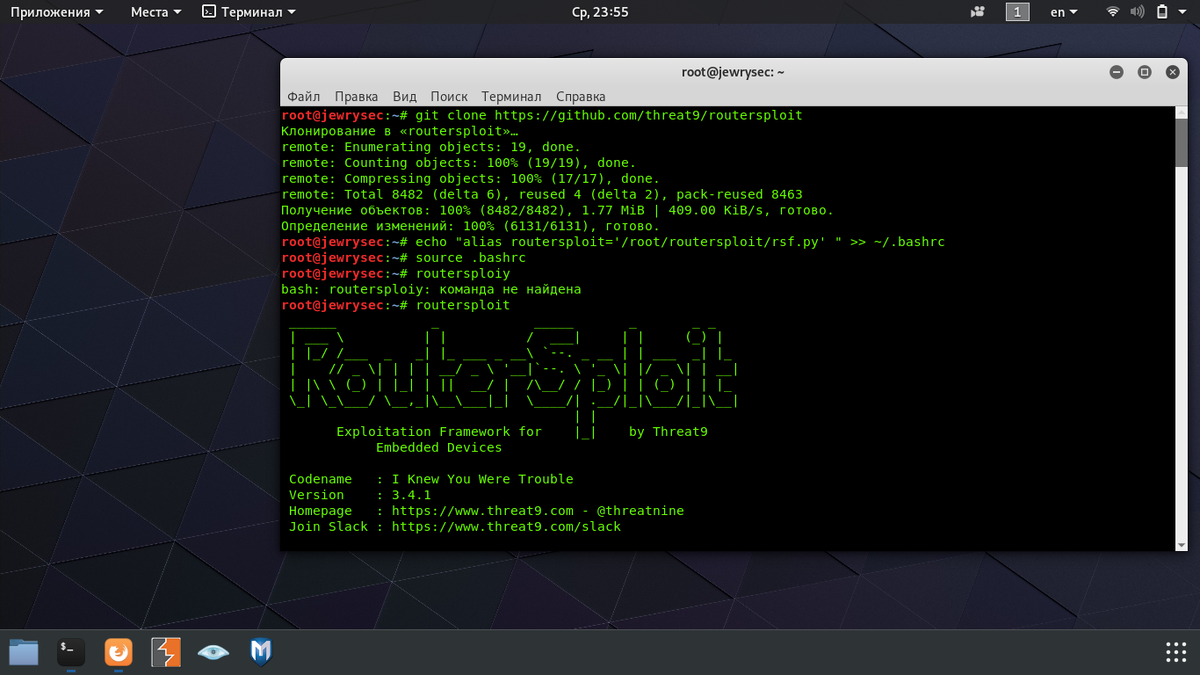This screenshot has width=1200, height=675.
Task: Open the Файл menu in terminal
Action: click(x=303, y=97)
